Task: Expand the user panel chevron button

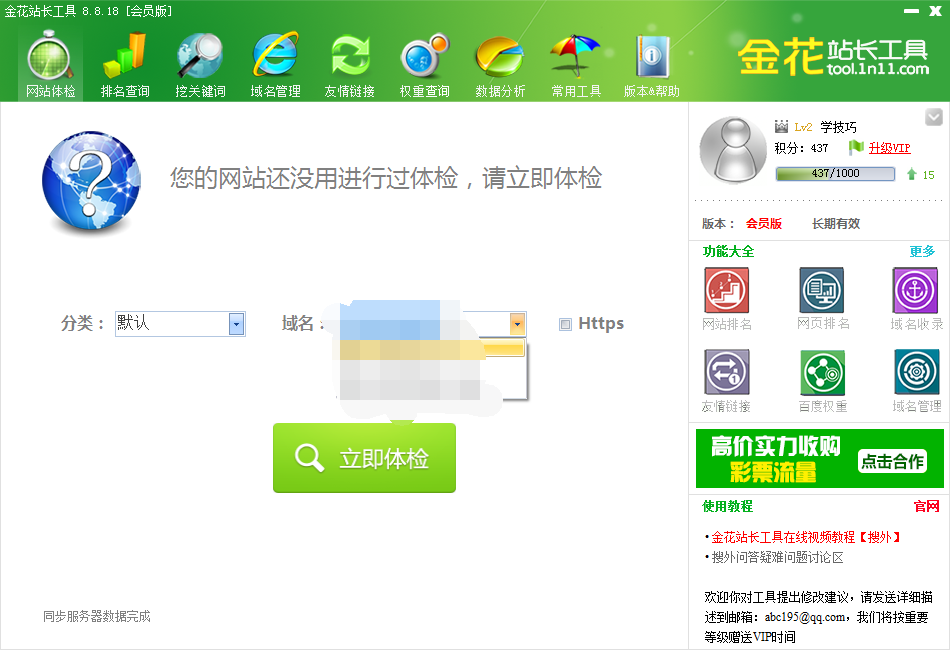Action: [x=934, y=116]
